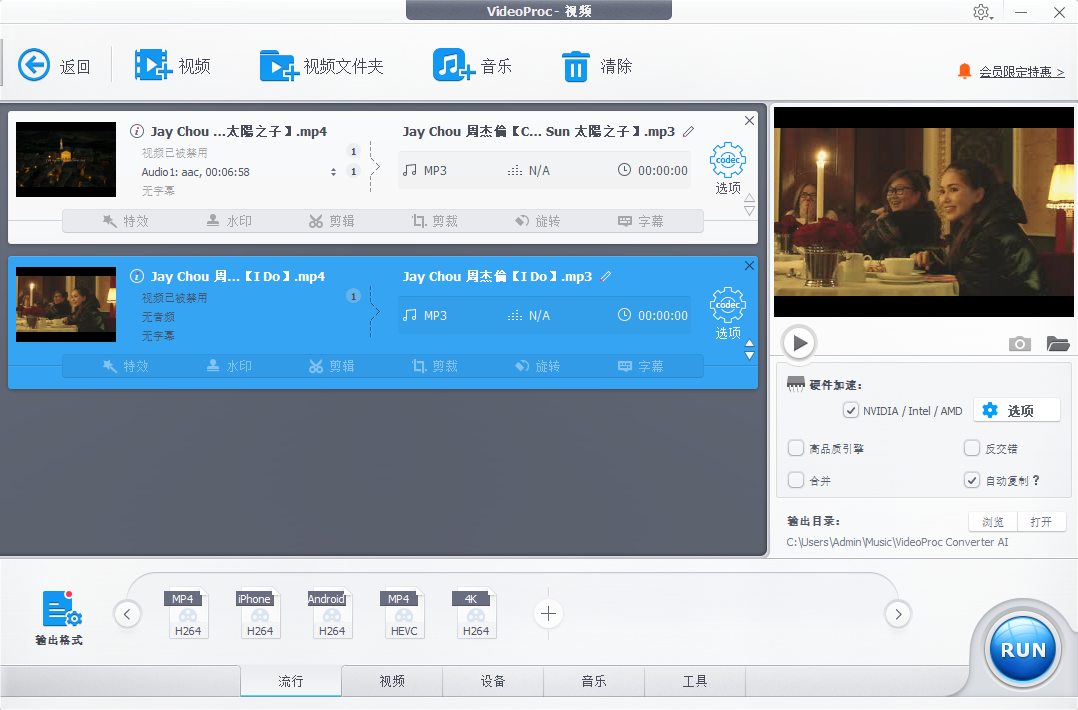Select the 太陽之子 video thumbnail
The height and width of the screenshot is (710, 1078).
tap(66, 159)
